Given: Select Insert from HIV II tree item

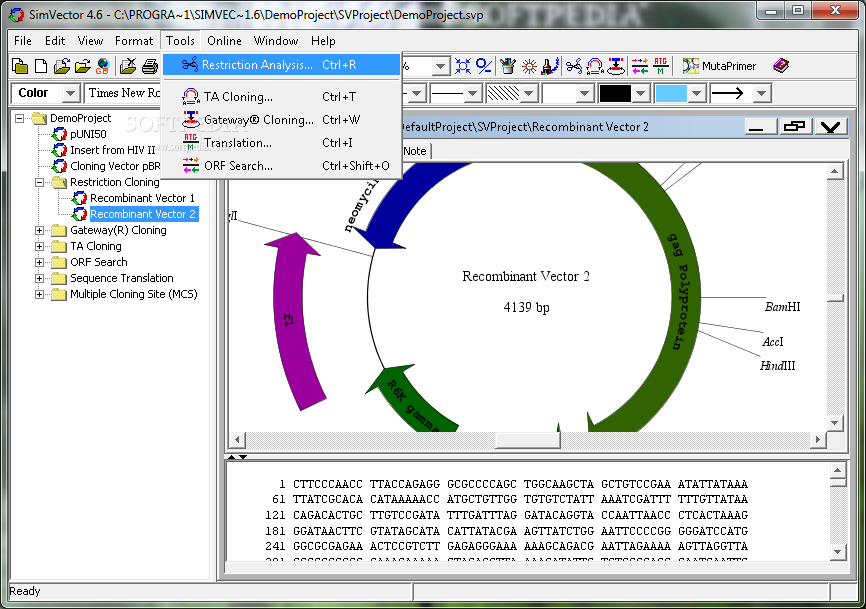Looking at the screenshot, I should tap(113, 150).
